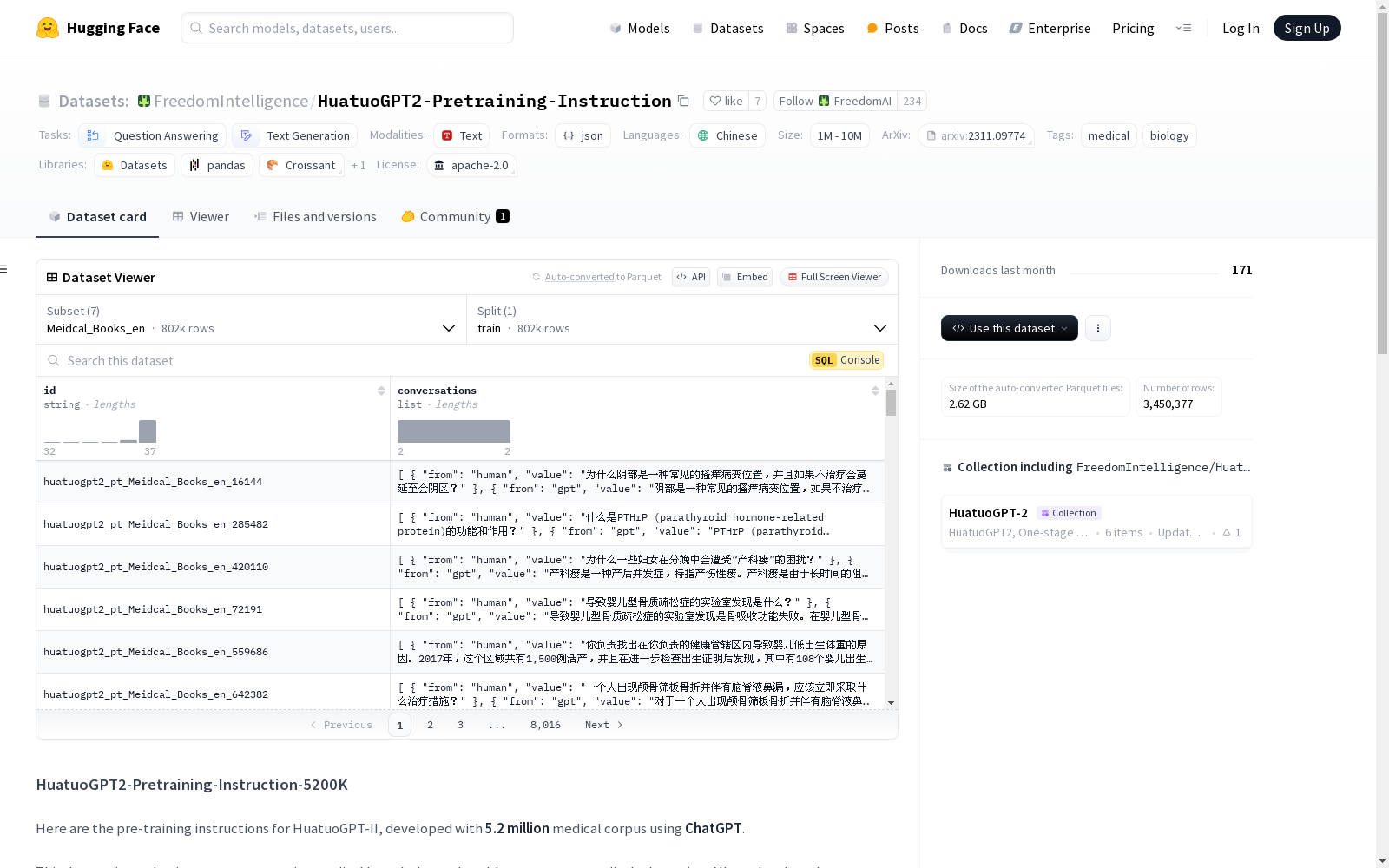Click the three-dot options button beside Use this dataset
Image resolution: width=1389 pixels, height=868 pixels.
point(1098,328)
